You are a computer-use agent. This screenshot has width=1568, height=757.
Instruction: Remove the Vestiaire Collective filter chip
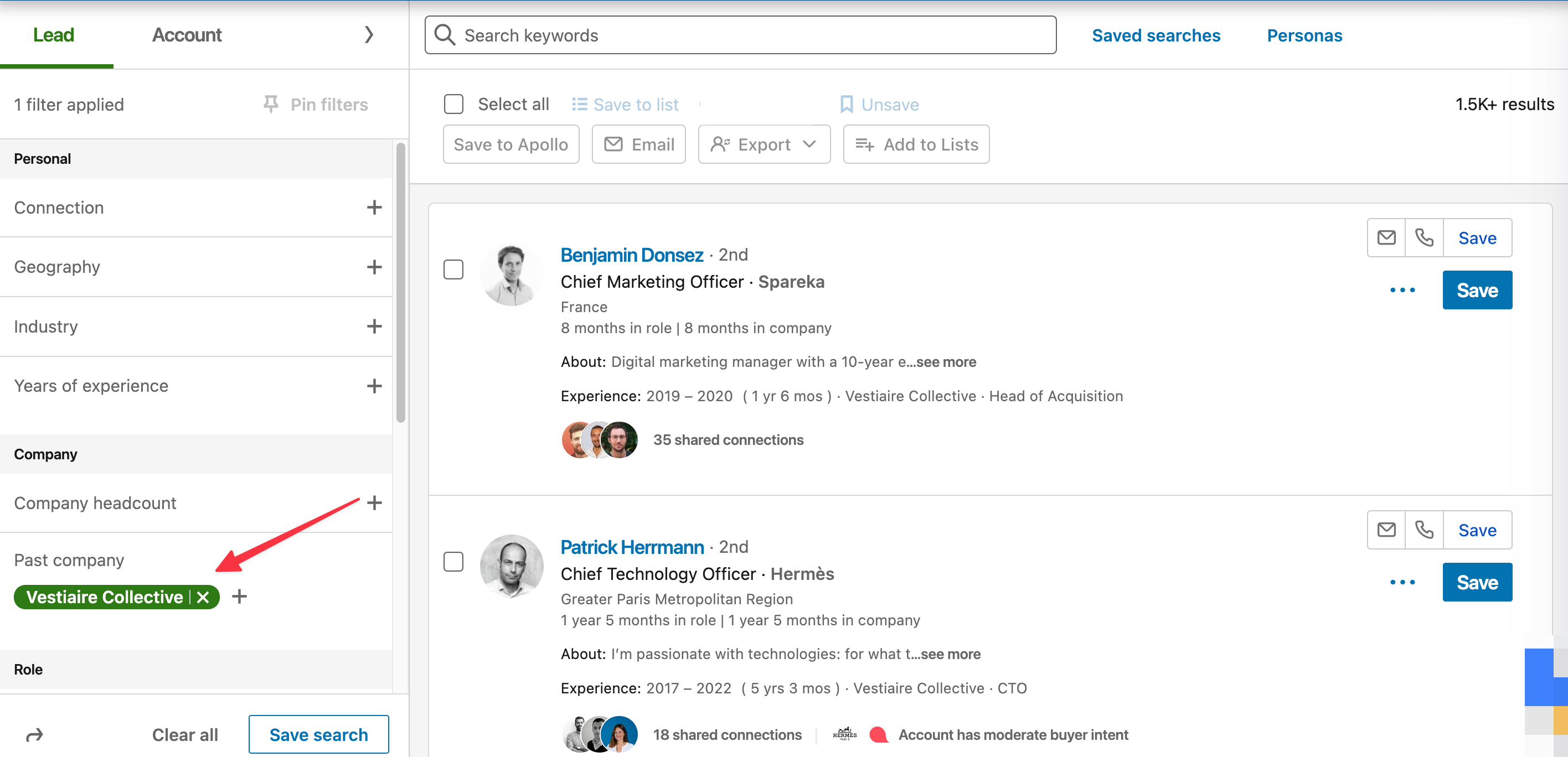tap(203, 597)
